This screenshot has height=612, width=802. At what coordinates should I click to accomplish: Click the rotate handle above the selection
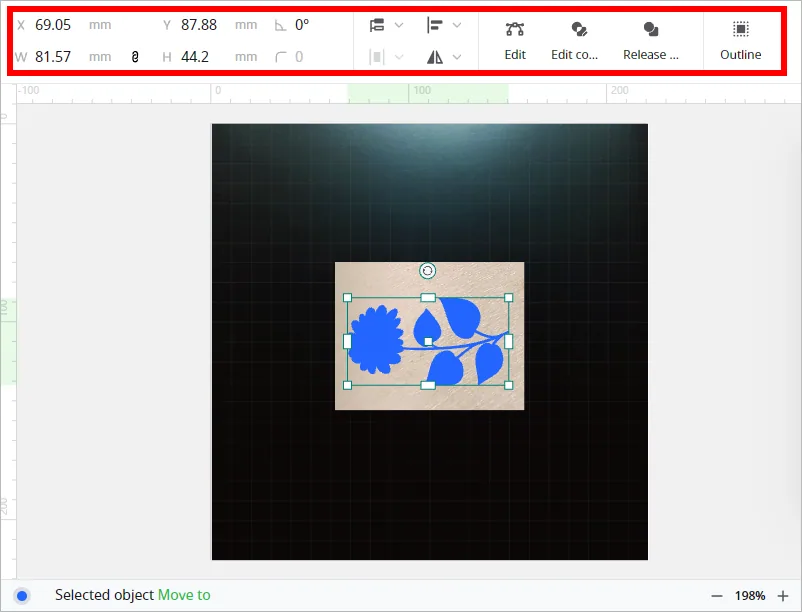[x=428, y=271]
